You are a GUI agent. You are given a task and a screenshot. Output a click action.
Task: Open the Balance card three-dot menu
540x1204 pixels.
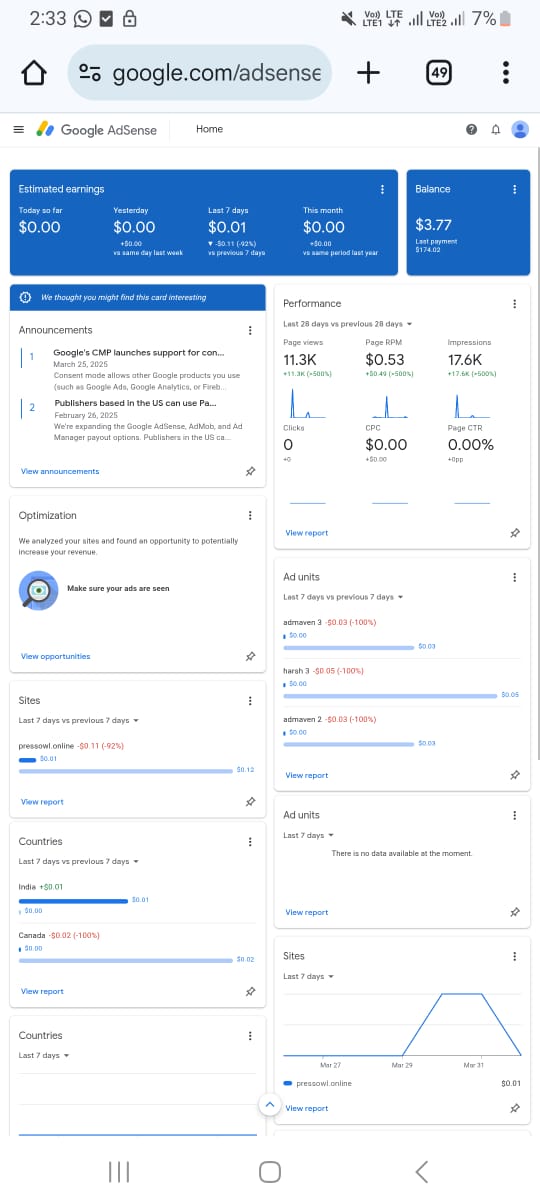point(514,189)
